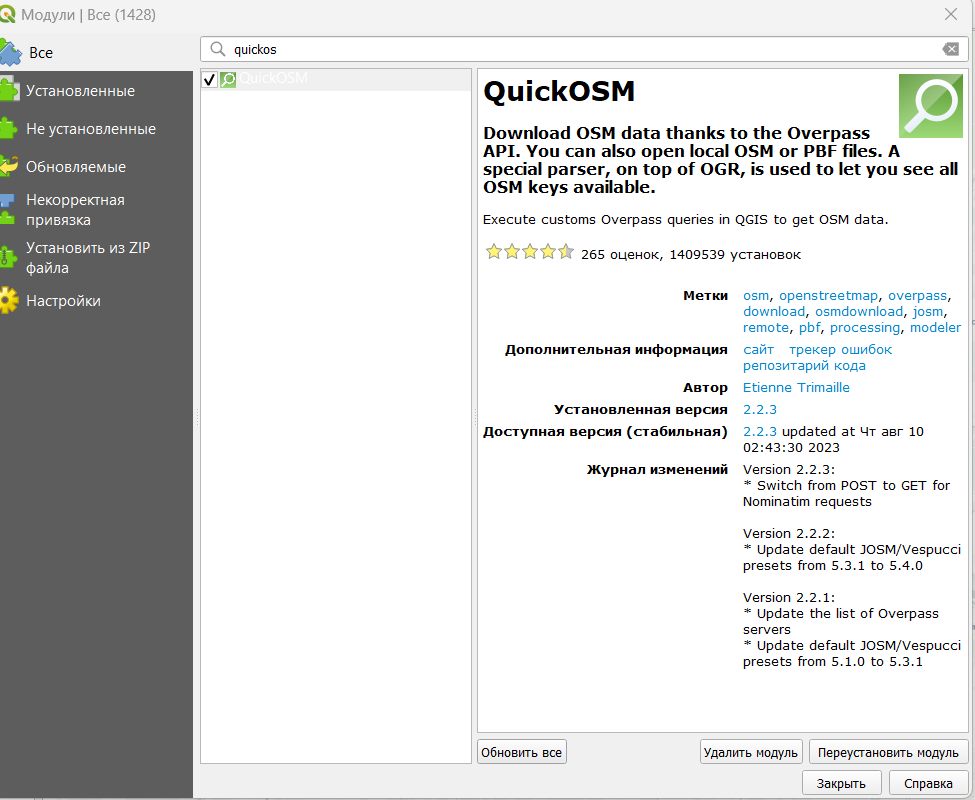Click the plugin search input field
Screen dimensions: 975x800
[x=580, y=49]
